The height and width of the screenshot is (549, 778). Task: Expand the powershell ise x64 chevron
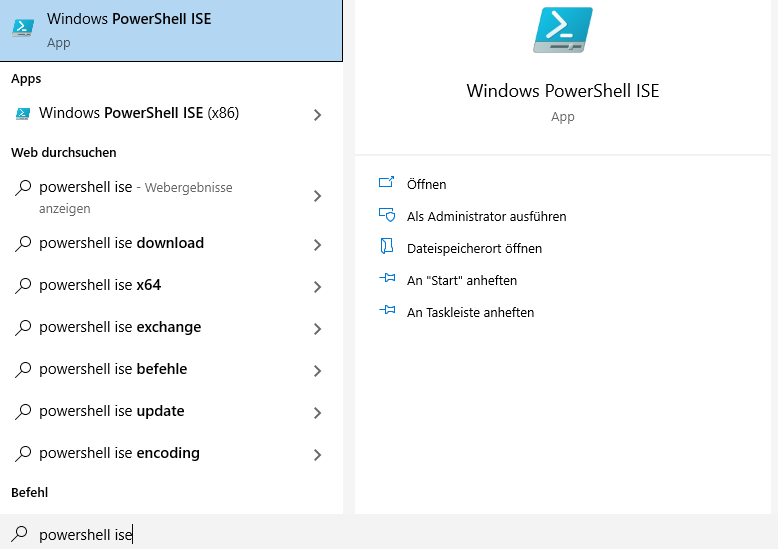tap(318, 287)
